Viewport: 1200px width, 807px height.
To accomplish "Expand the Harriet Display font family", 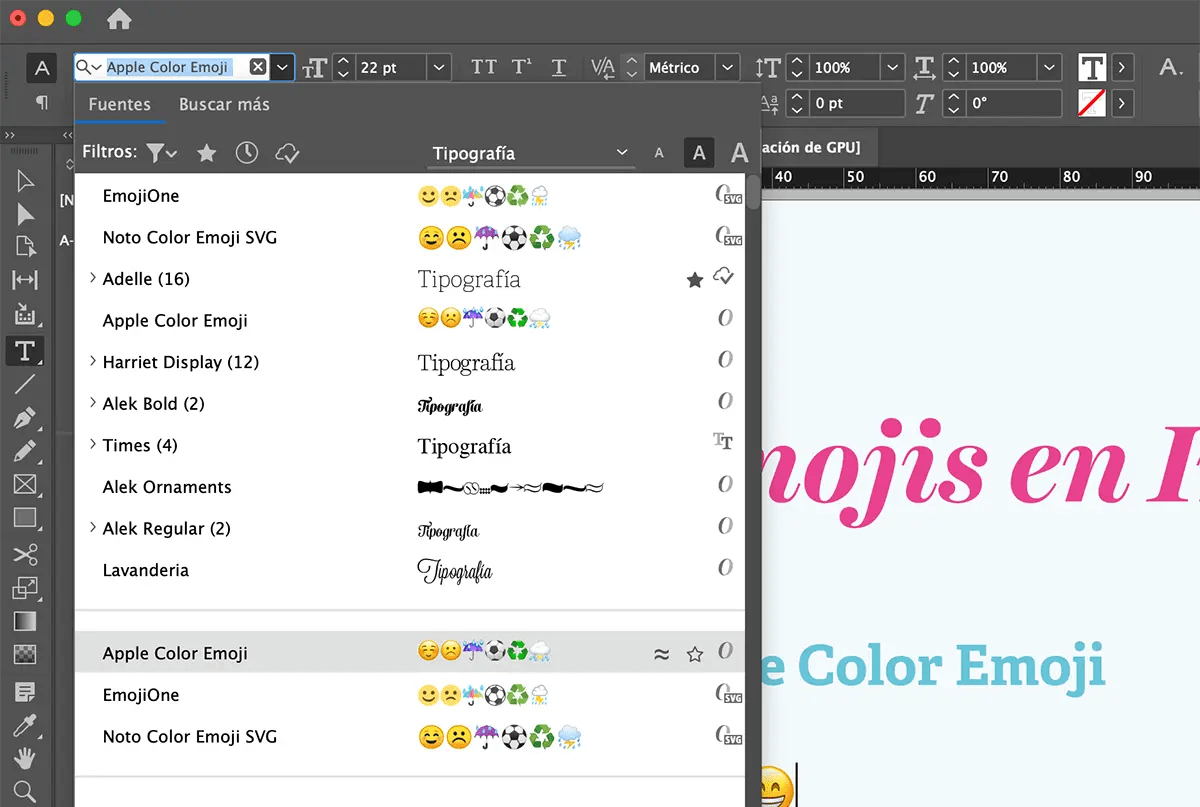I will pos(92,362).
